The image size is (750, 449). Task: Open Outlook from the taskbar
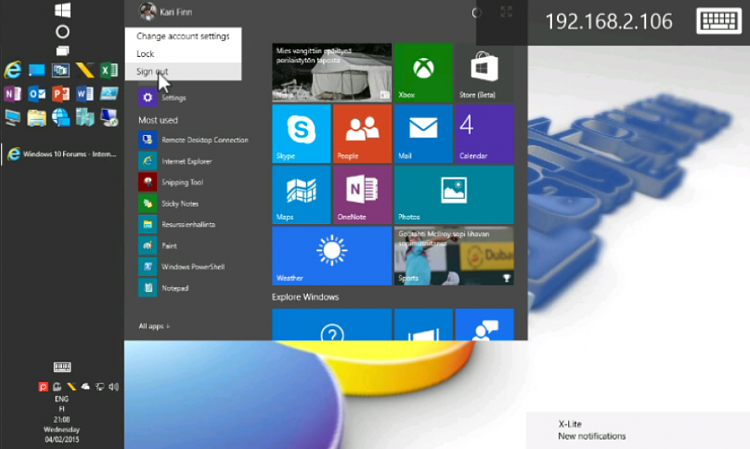click(37, 94)
